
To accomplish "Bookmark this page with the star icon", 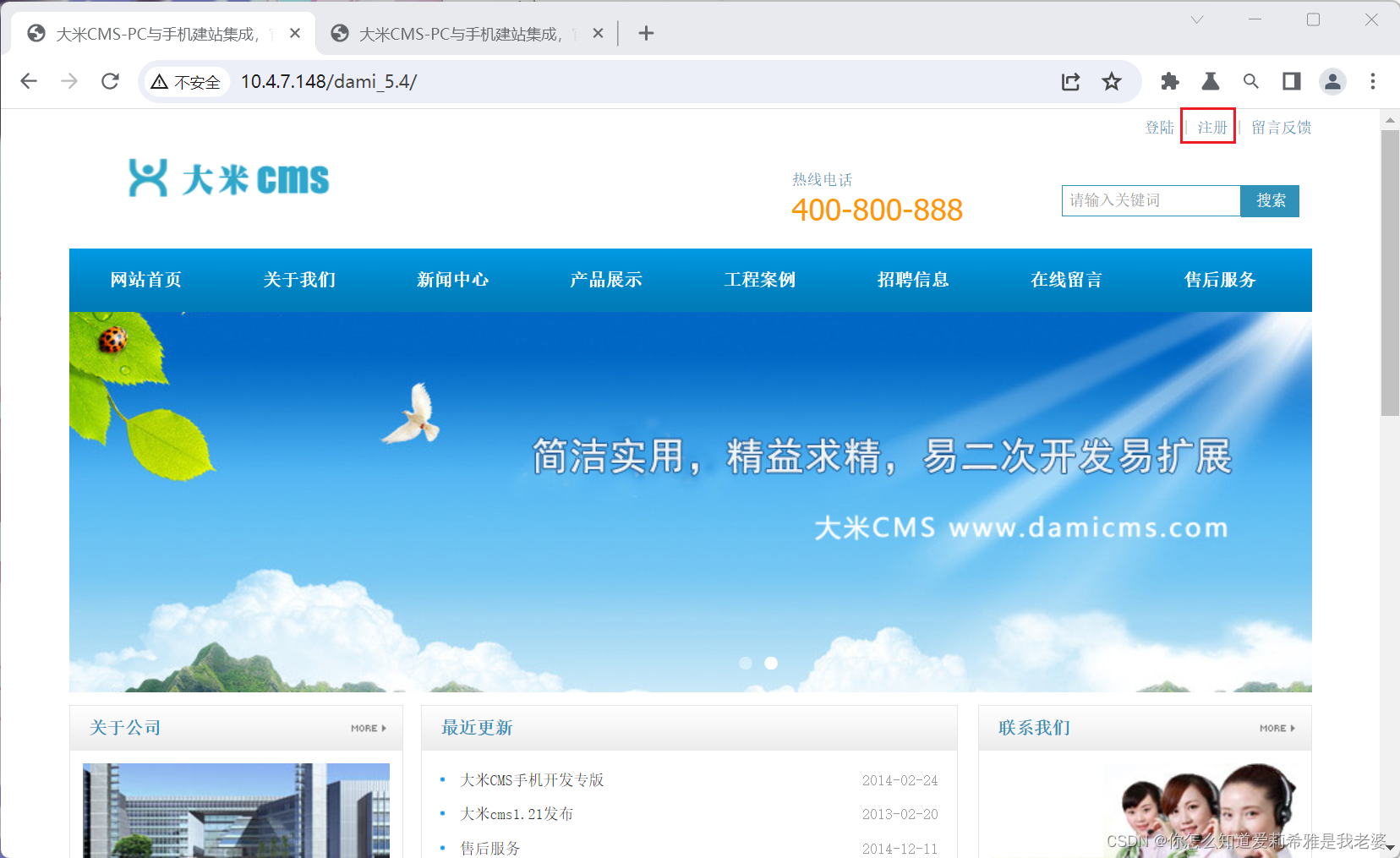I will click(x=1112, y=81).
